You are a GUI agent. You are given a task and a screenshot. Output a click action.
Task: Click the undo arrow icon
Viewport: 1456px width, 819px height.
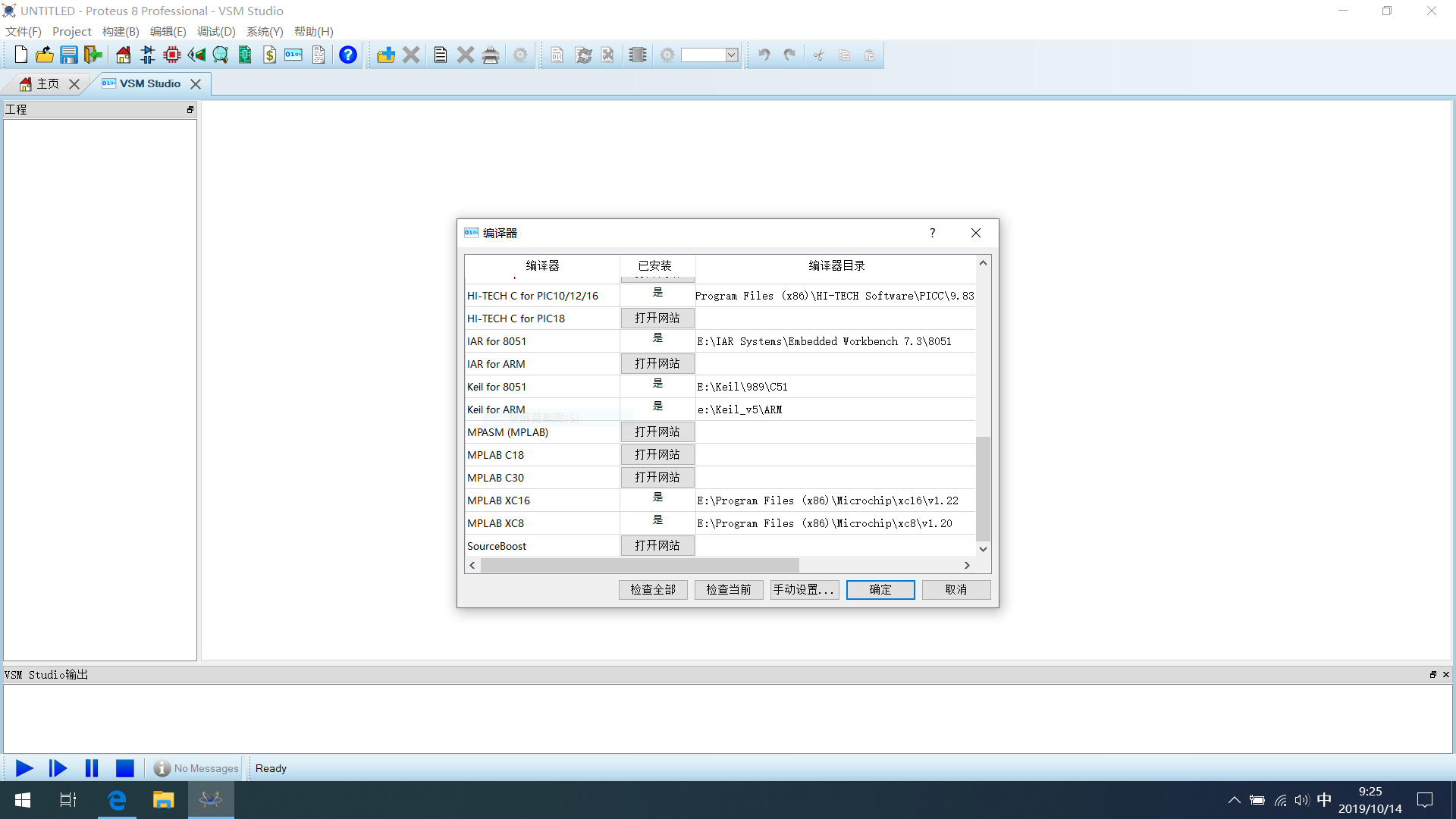(x=764, y=55)
